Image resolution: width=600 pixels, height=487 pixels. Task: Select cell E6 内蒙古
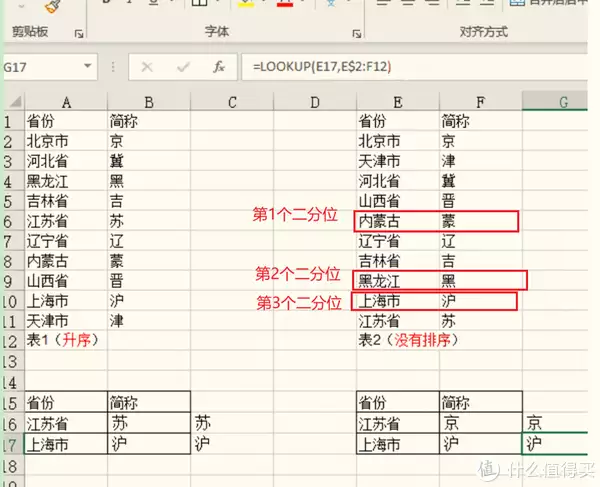(398, 221)
